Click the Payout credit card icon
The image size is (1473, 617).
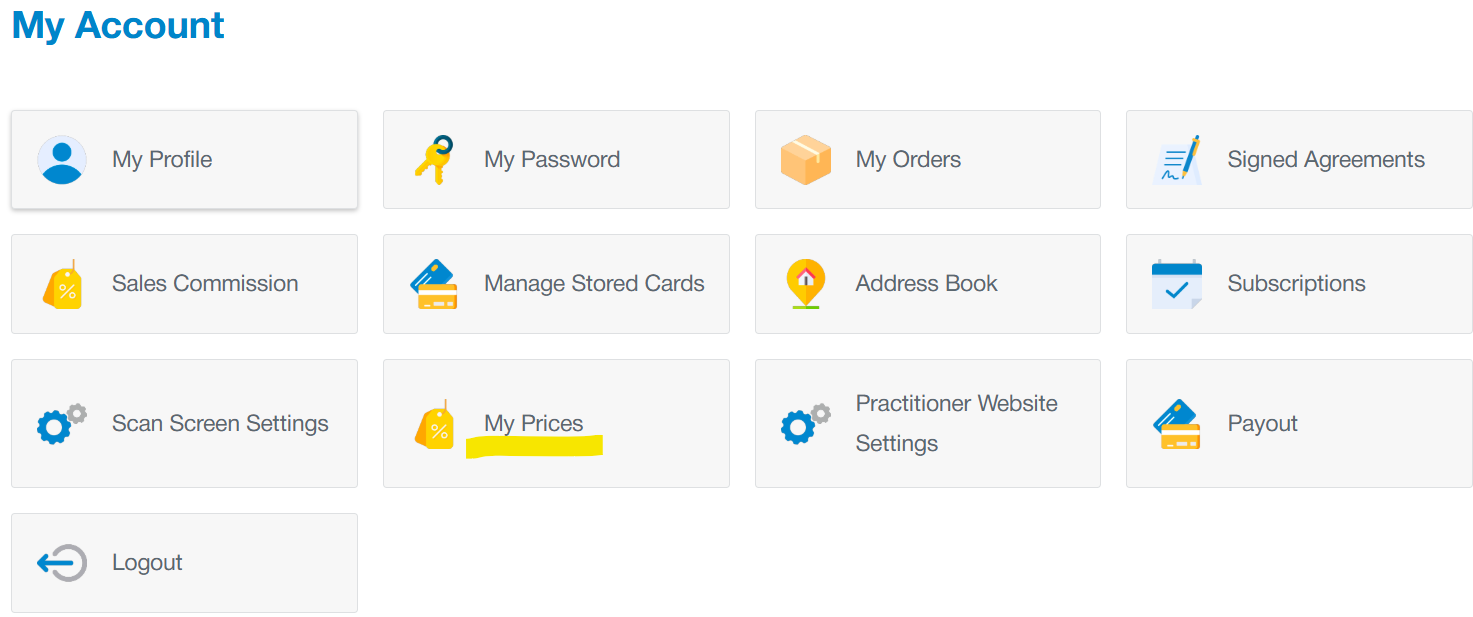tap(1177, 424)
